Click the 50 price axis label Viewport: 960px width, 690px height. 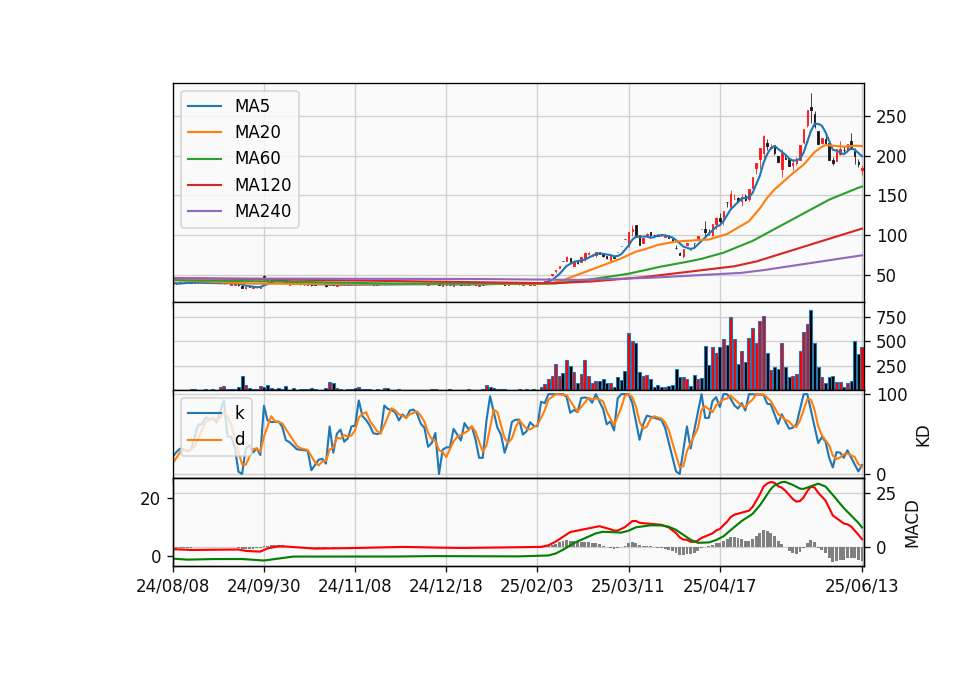pyautogui.click(x=887, y=276)
